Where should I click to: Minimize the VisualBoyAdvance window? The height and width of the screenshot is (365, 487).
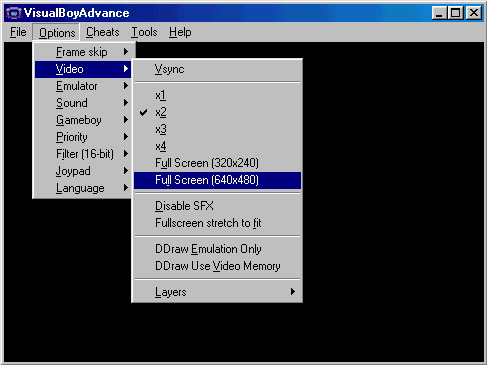click(440, 13)
